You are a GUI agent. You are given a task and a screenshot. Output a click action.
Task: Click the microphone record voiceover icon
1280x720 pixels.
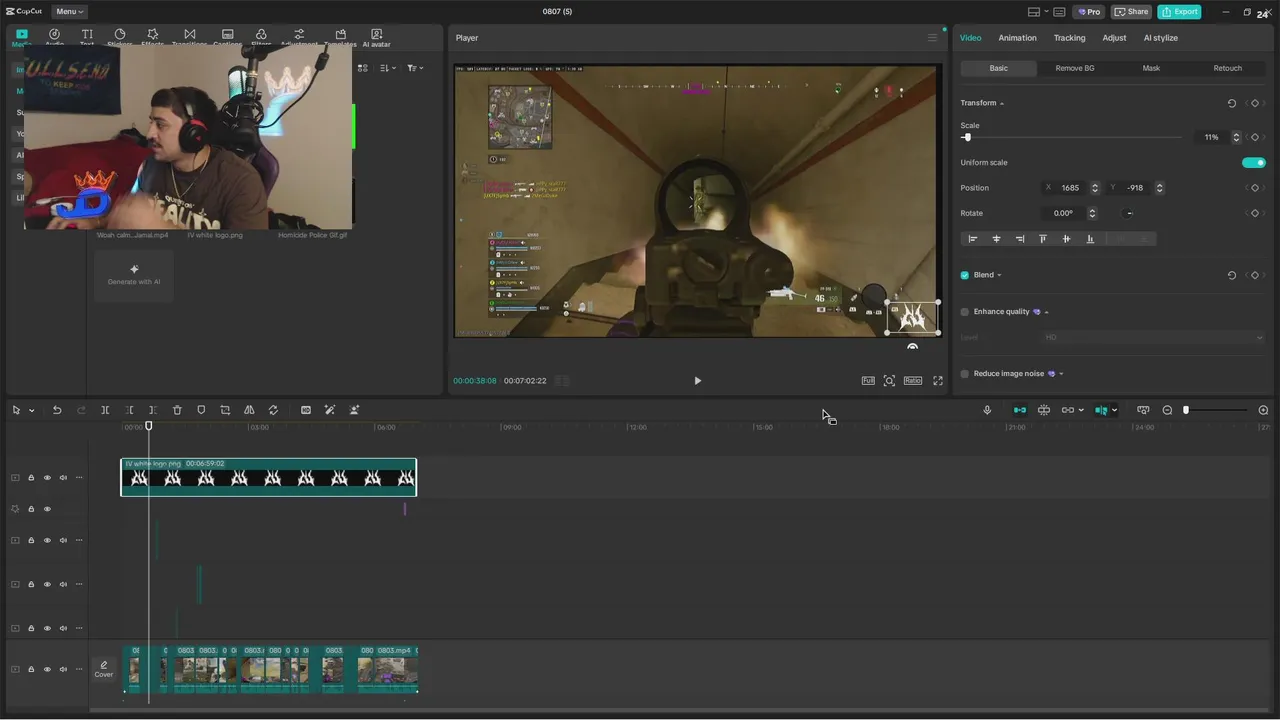tap(987, 410)
